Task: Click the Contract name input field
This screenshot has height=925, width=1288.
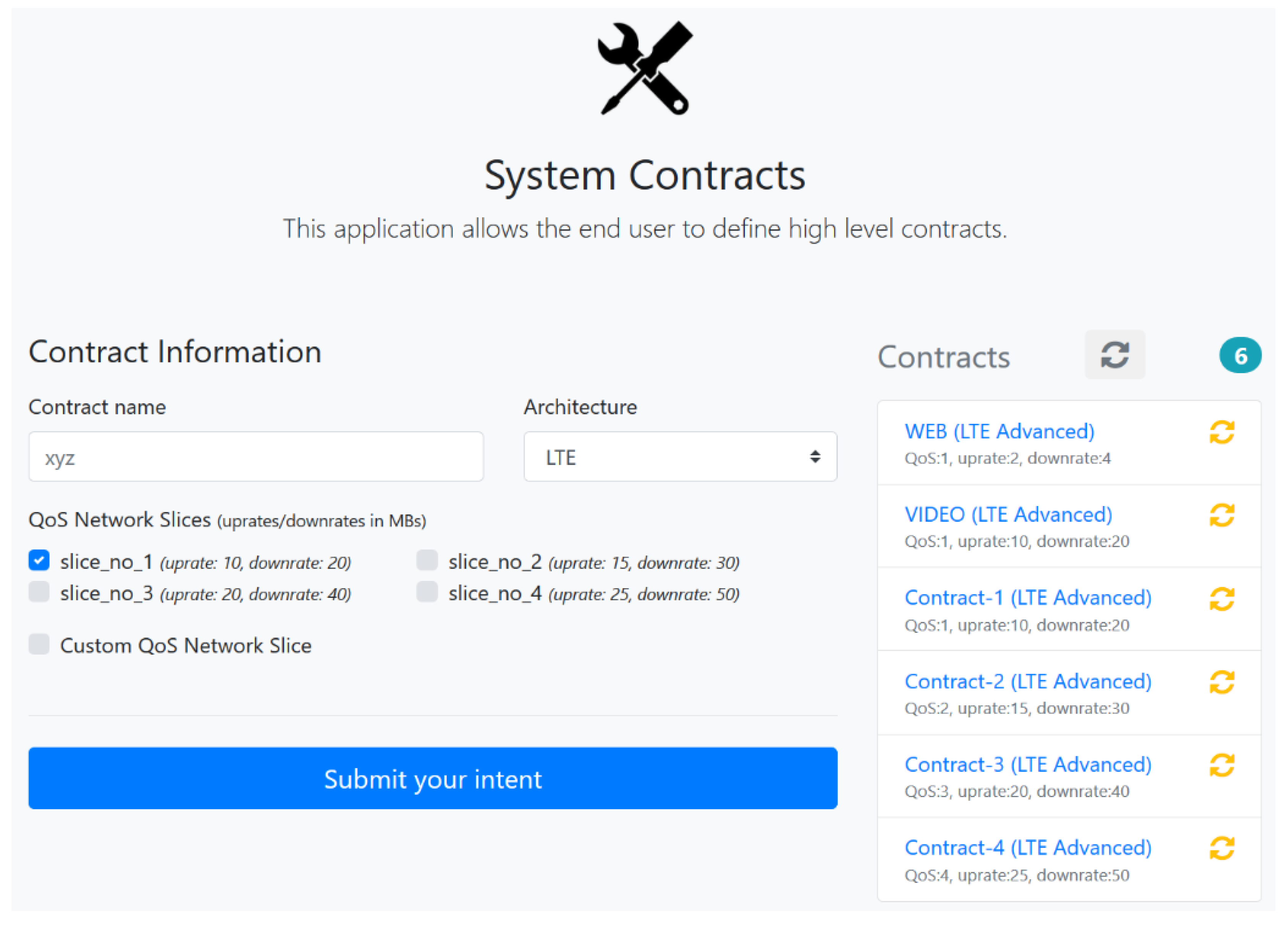Action: tap(256, 457)
